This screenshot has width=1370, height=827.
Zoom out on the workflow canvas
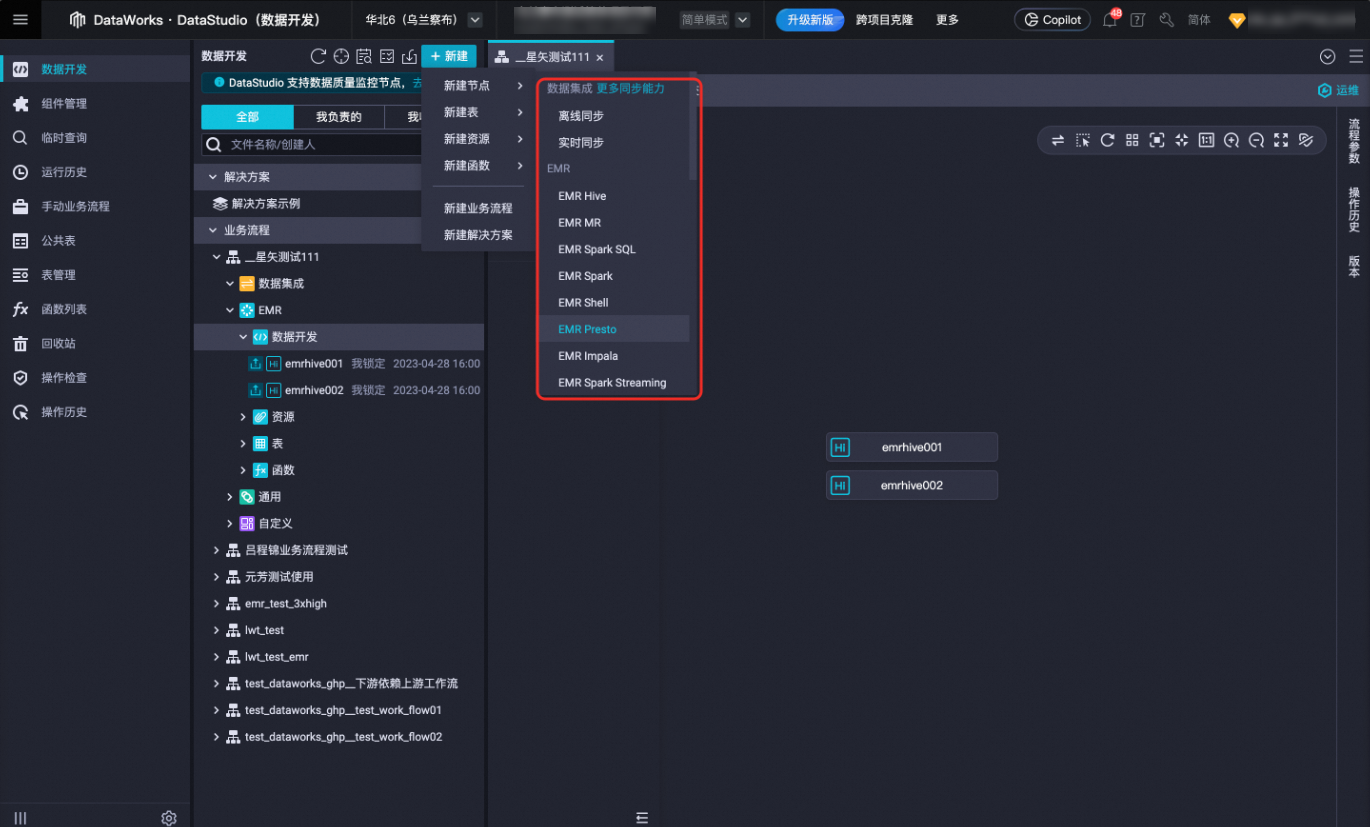(1256, 140)
